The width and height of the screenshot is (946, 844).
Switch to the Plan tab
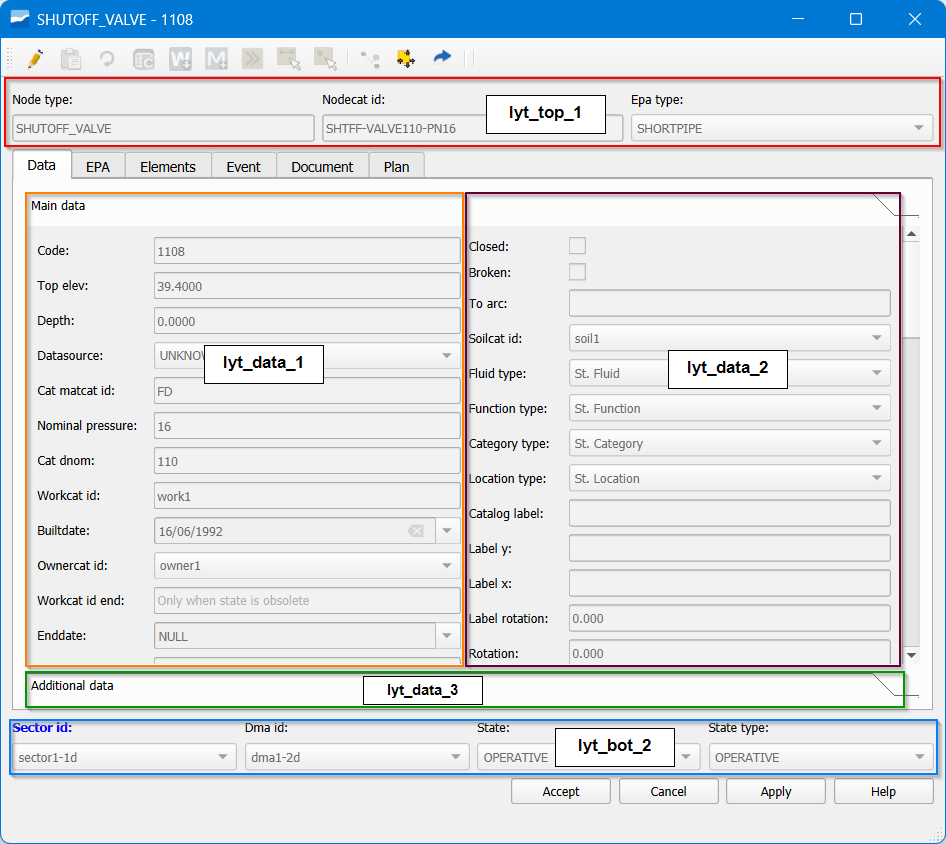(396, 167)
